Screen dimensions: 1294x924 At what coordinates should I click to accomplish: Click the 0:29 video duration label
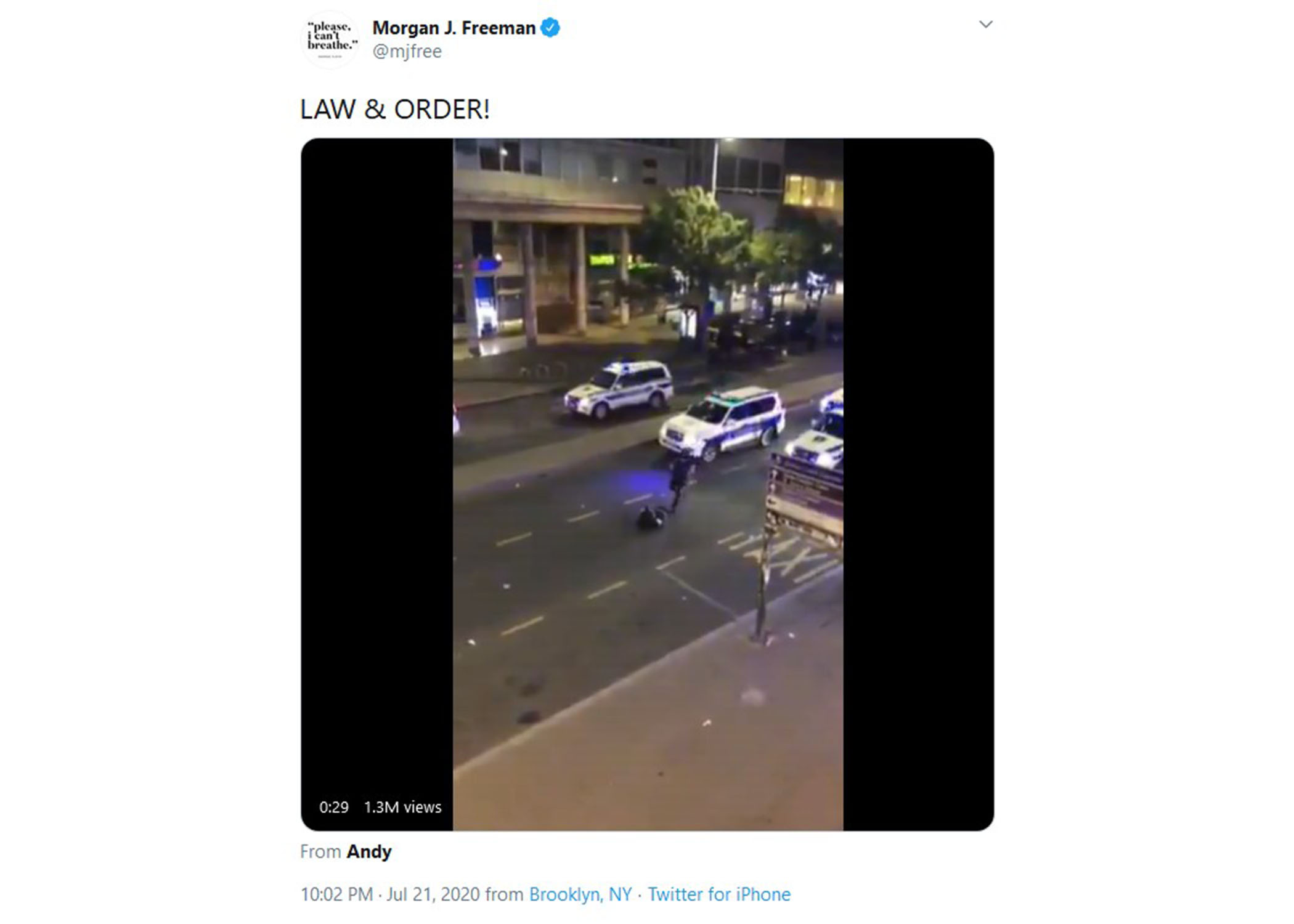click(334, 807)
